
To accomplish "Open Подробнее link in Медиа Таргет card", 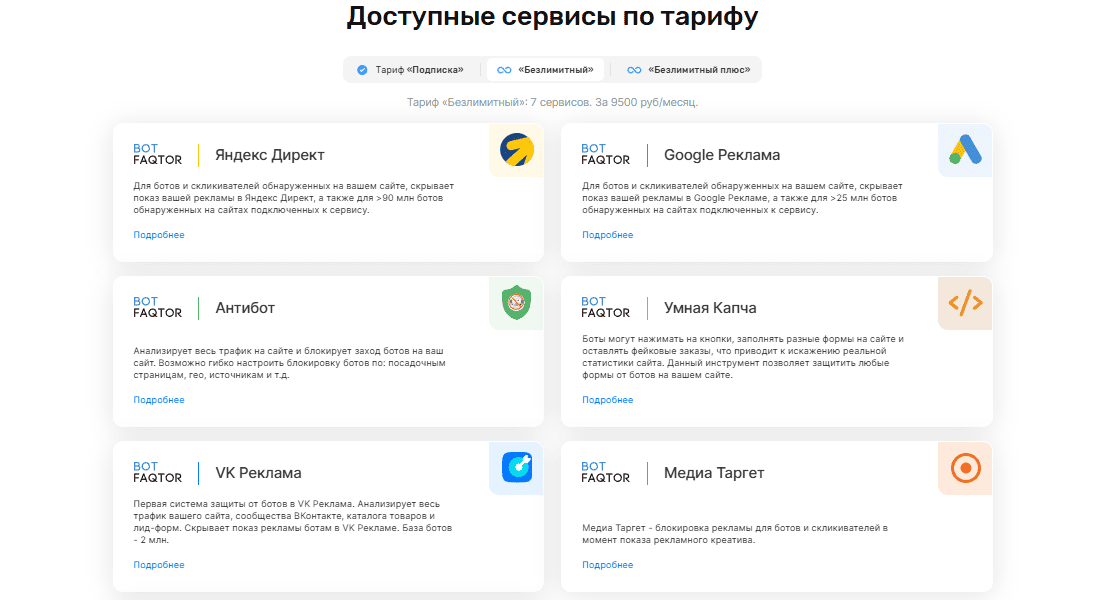I will [608, 565].
